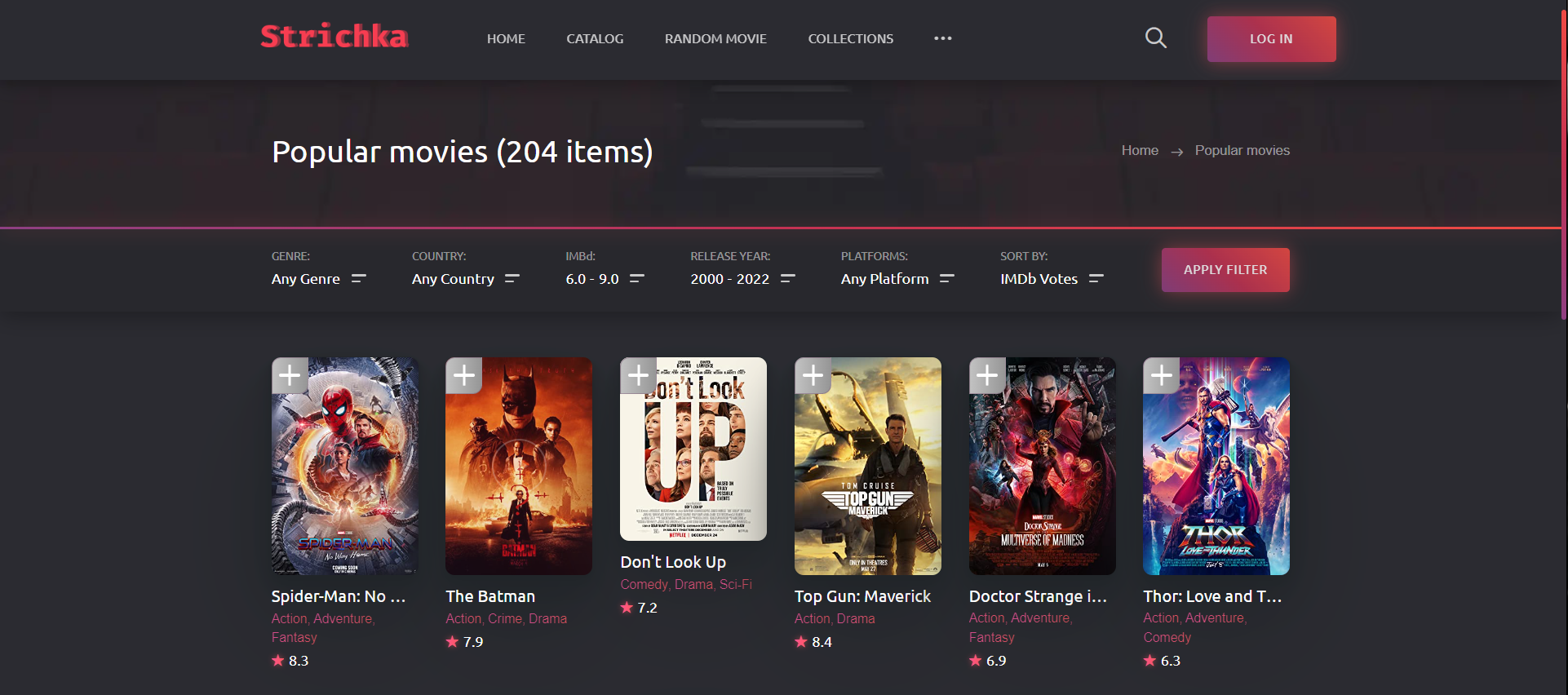Click the Apply Filter button

[x=1225, y=270]
